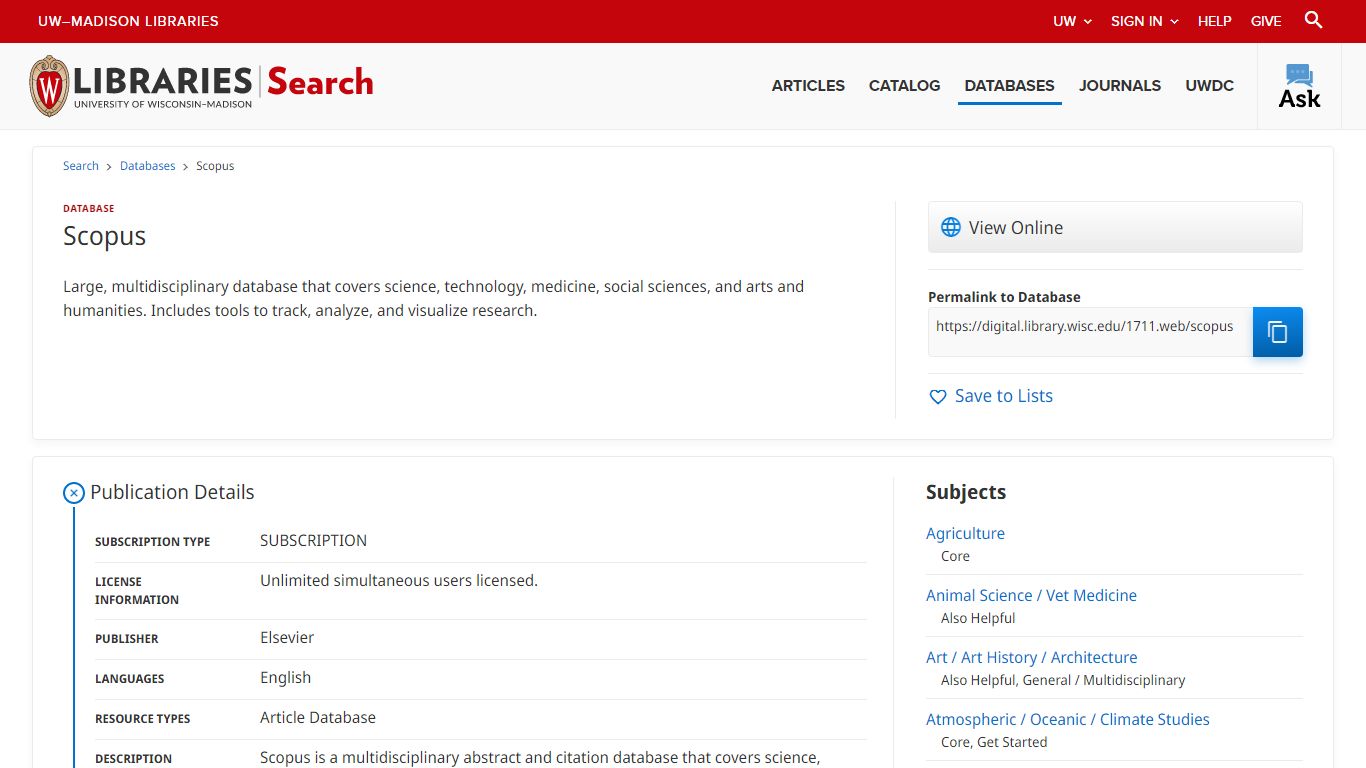Open Art / Art History / Architecture subject
This screenshot has height=768, width=1366.
click(1031, 658)
